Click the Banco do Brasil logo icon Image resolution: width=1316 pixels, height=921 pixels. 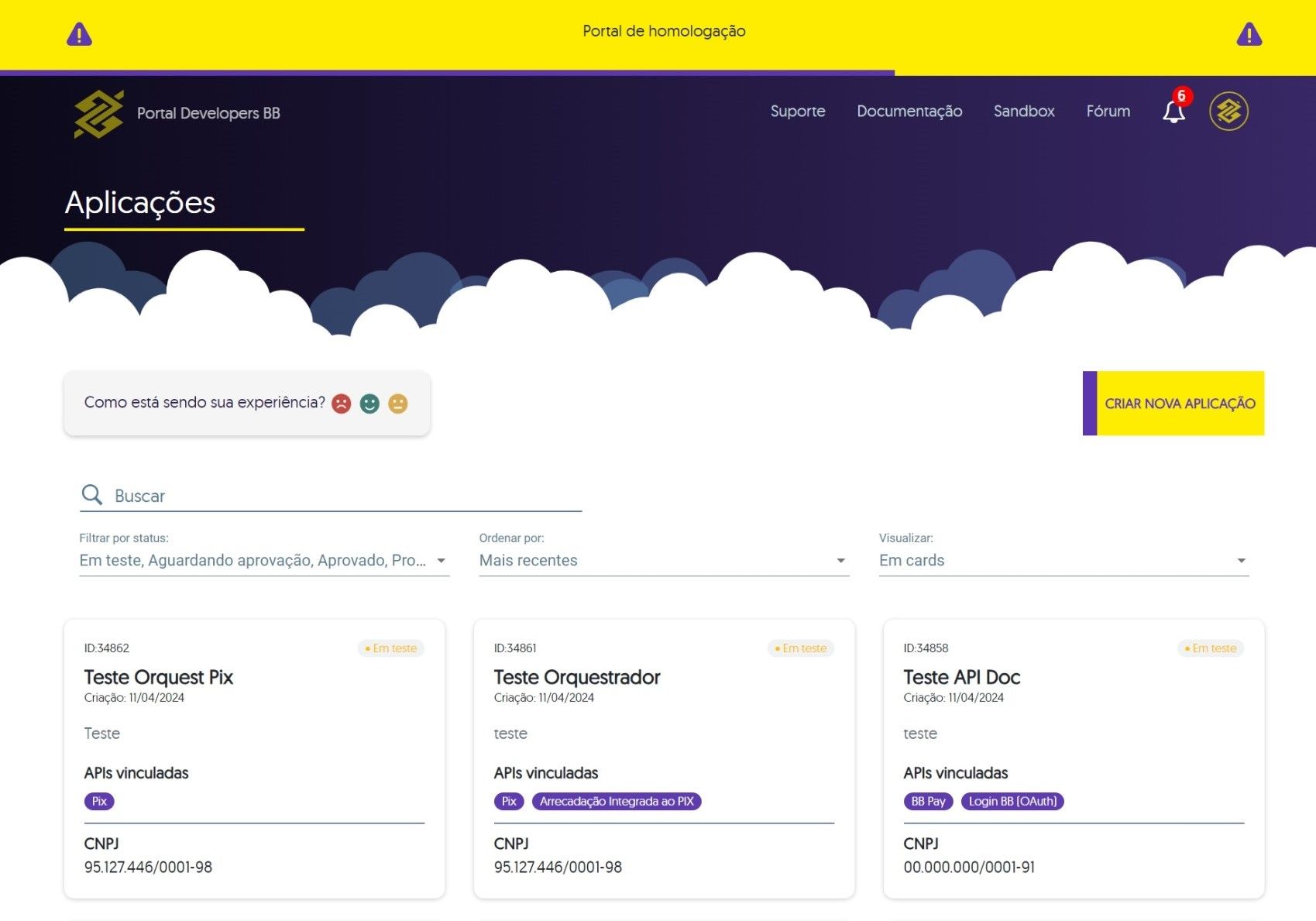click(x=98, y=114)
